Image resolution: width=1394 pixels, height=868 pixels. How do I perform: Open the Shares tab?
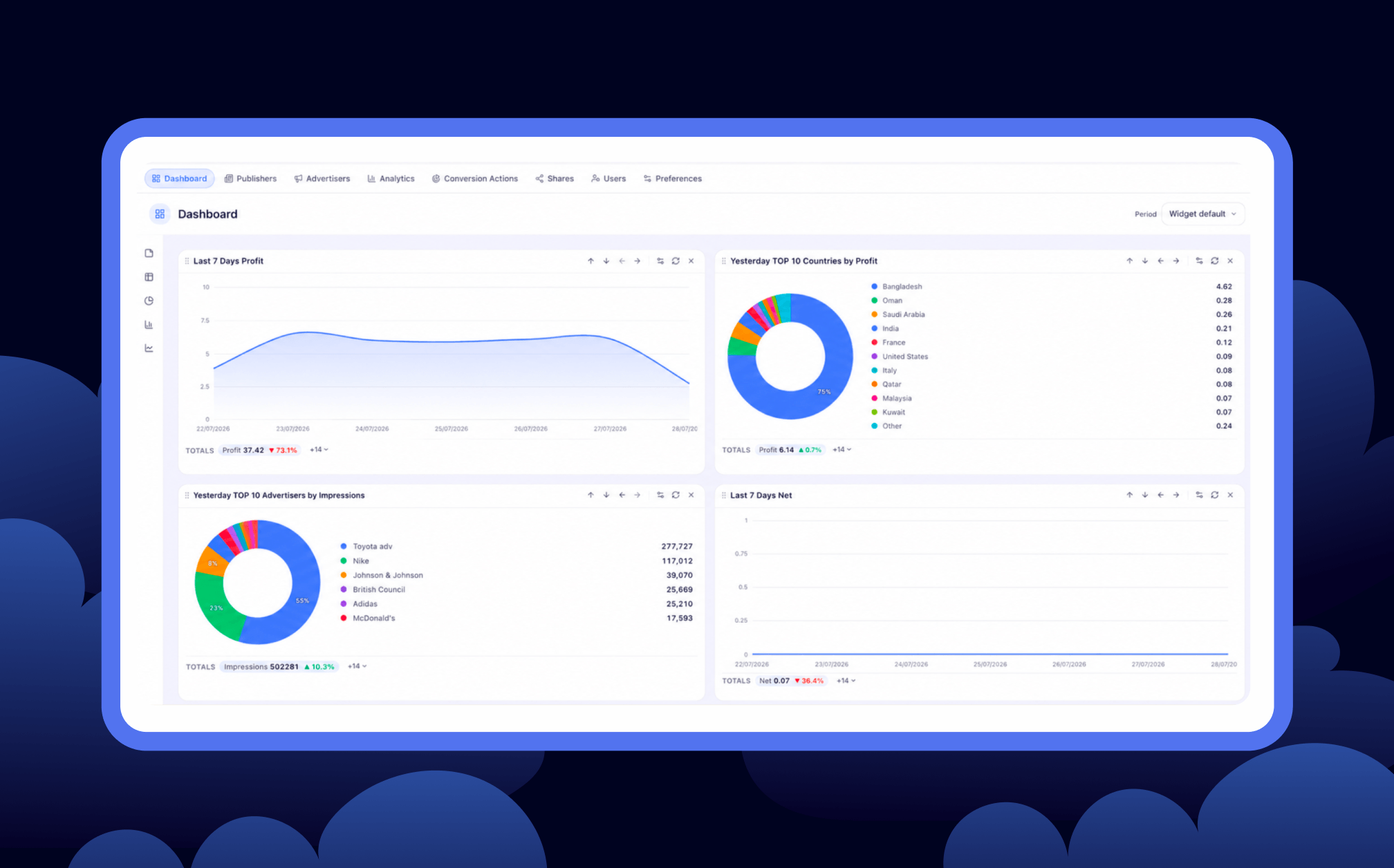[555, 178]
